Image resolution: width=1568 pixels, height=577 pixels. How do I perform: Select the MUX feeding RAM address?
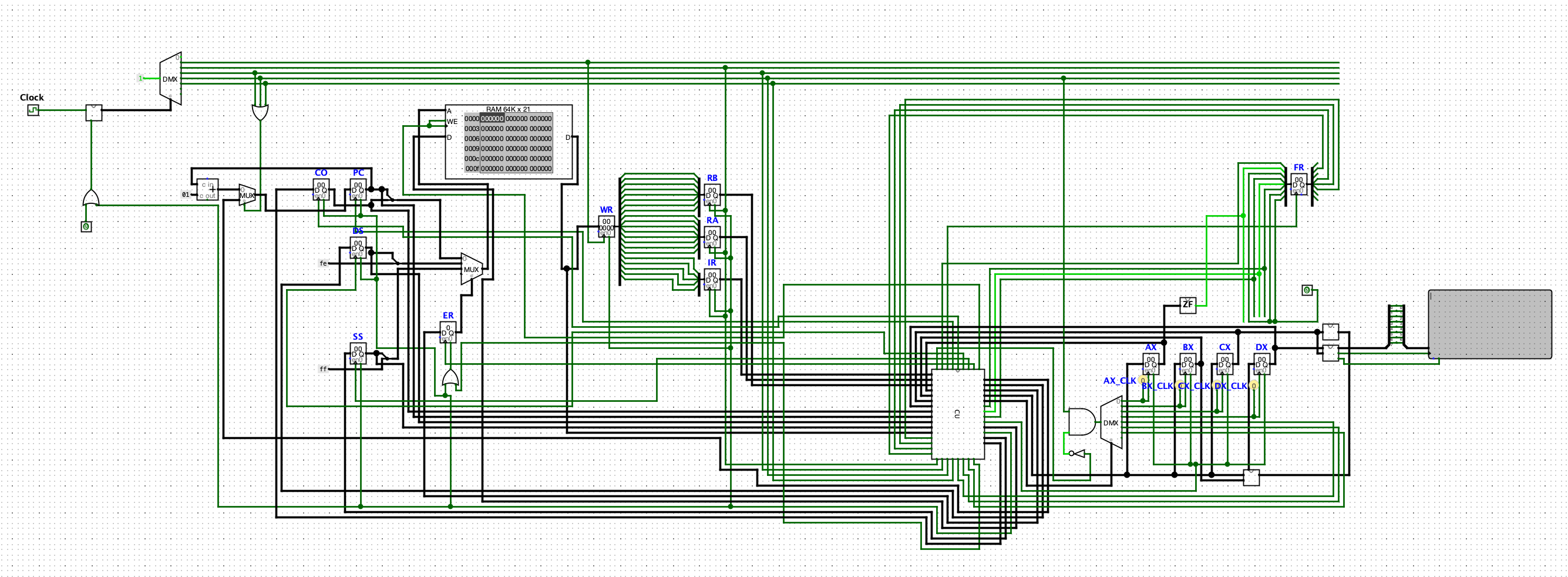tap(472, 269)
